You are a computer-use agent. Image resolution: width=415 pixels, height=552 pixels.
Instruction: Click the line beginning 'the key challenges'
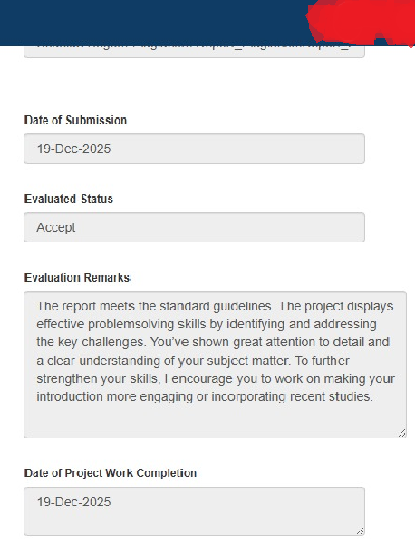213,342
